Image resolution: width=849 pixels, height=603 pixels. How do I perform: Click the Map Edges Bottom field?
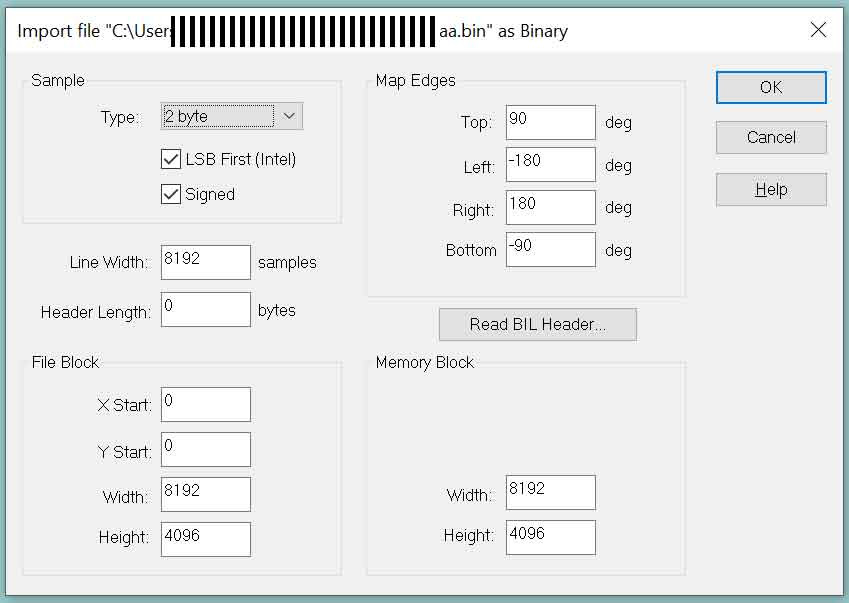coord(550,249)
